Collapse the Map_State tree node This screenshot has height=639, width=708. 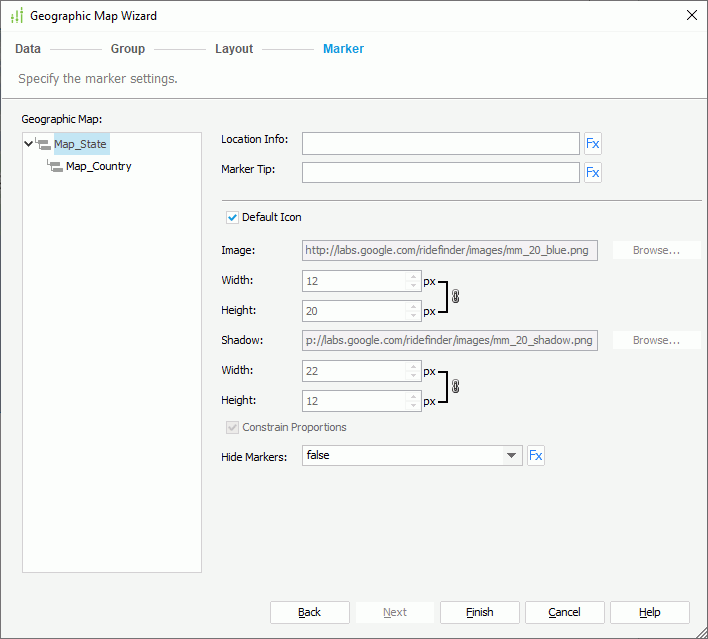click(29, 144)
